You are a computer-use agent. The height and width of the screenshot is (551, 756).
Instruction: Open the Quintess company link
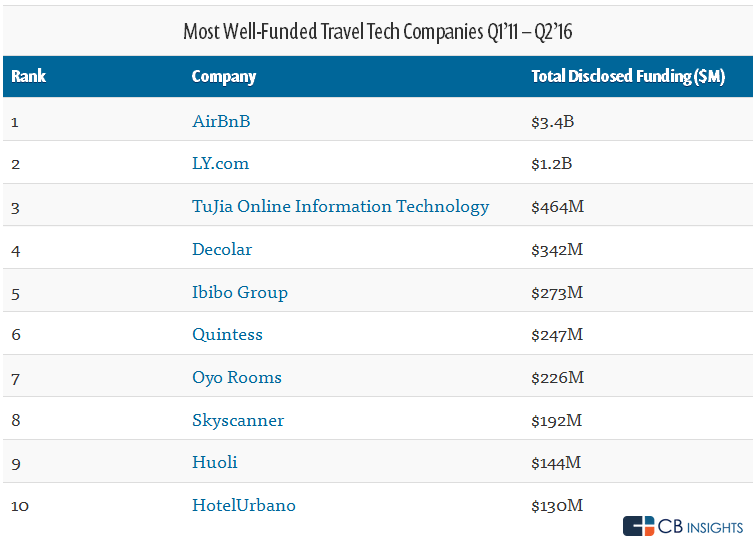[x=227, y=334]
